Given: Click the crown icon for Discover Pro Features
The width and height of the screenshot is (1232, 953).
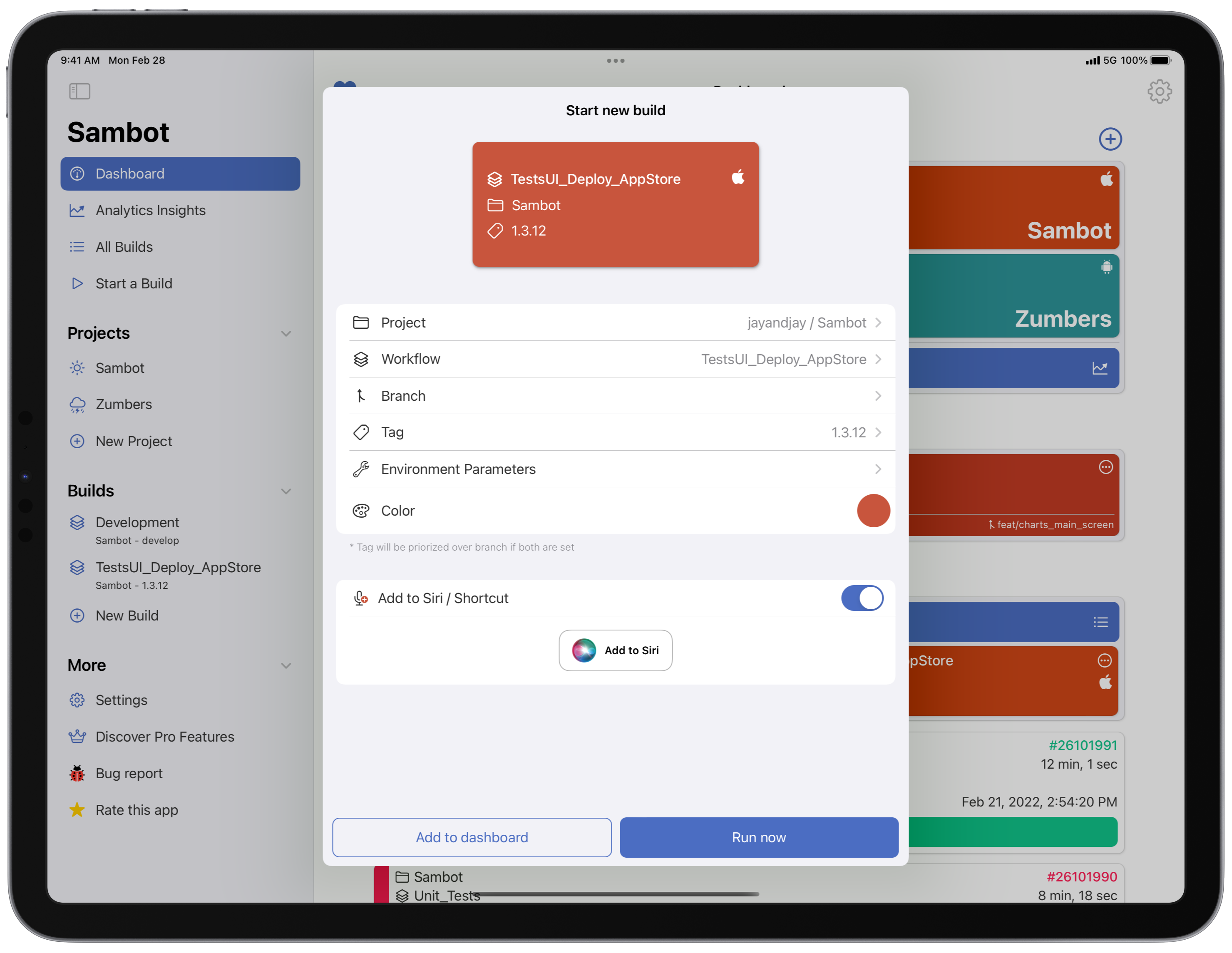Looking at the screenshot, I should 77,737.
